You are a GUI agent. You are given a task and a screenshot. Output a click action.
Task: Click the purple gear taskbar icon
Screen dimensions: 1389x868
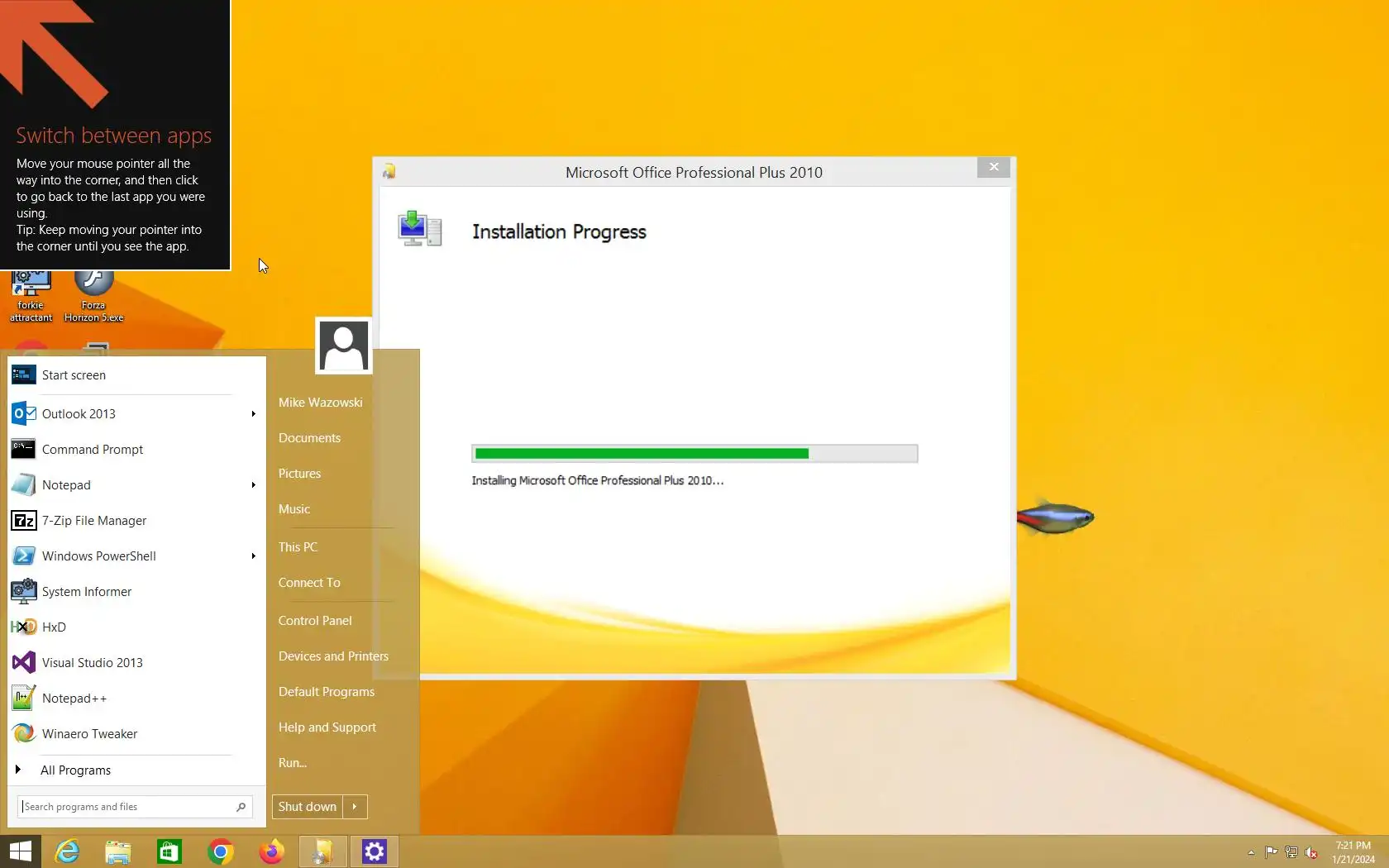click(x=375, y=851)
